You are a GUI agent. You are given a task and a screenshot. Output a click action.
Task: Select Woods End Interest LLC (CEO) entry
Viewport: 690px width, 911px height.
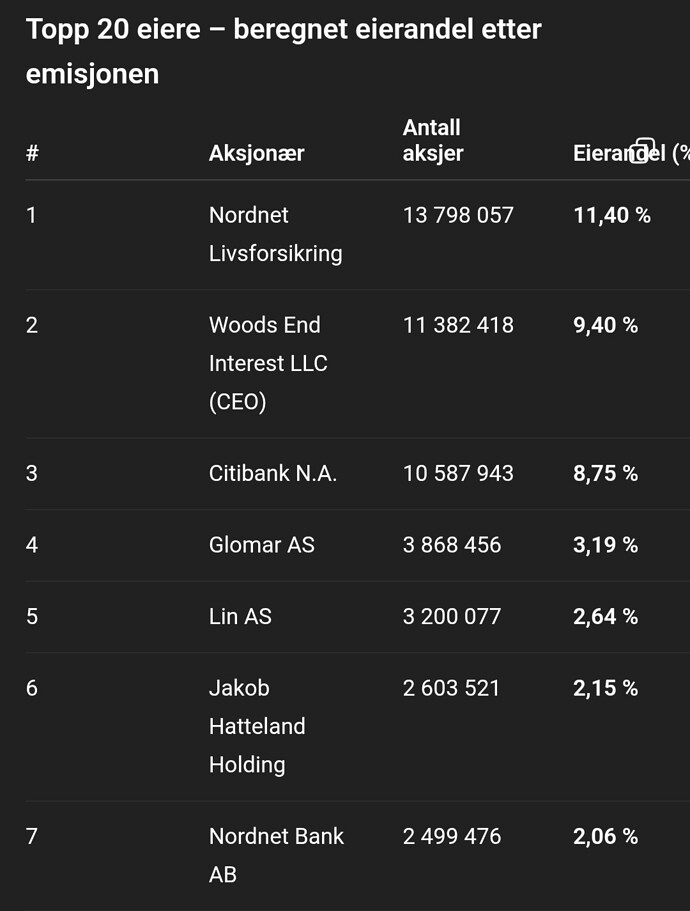(x=267, y=363)
